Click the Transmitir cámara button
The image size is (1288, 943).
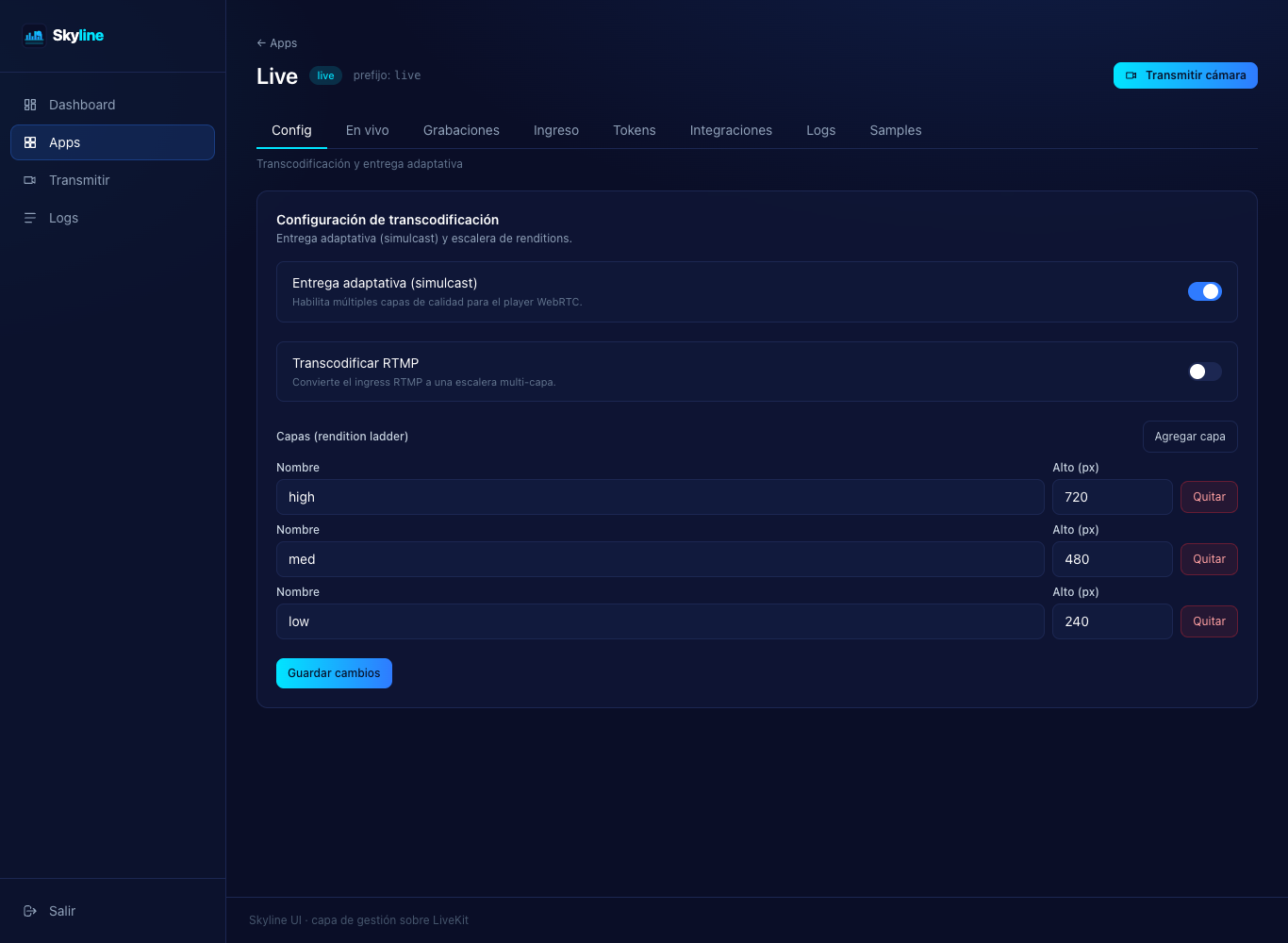[1185, 75]
